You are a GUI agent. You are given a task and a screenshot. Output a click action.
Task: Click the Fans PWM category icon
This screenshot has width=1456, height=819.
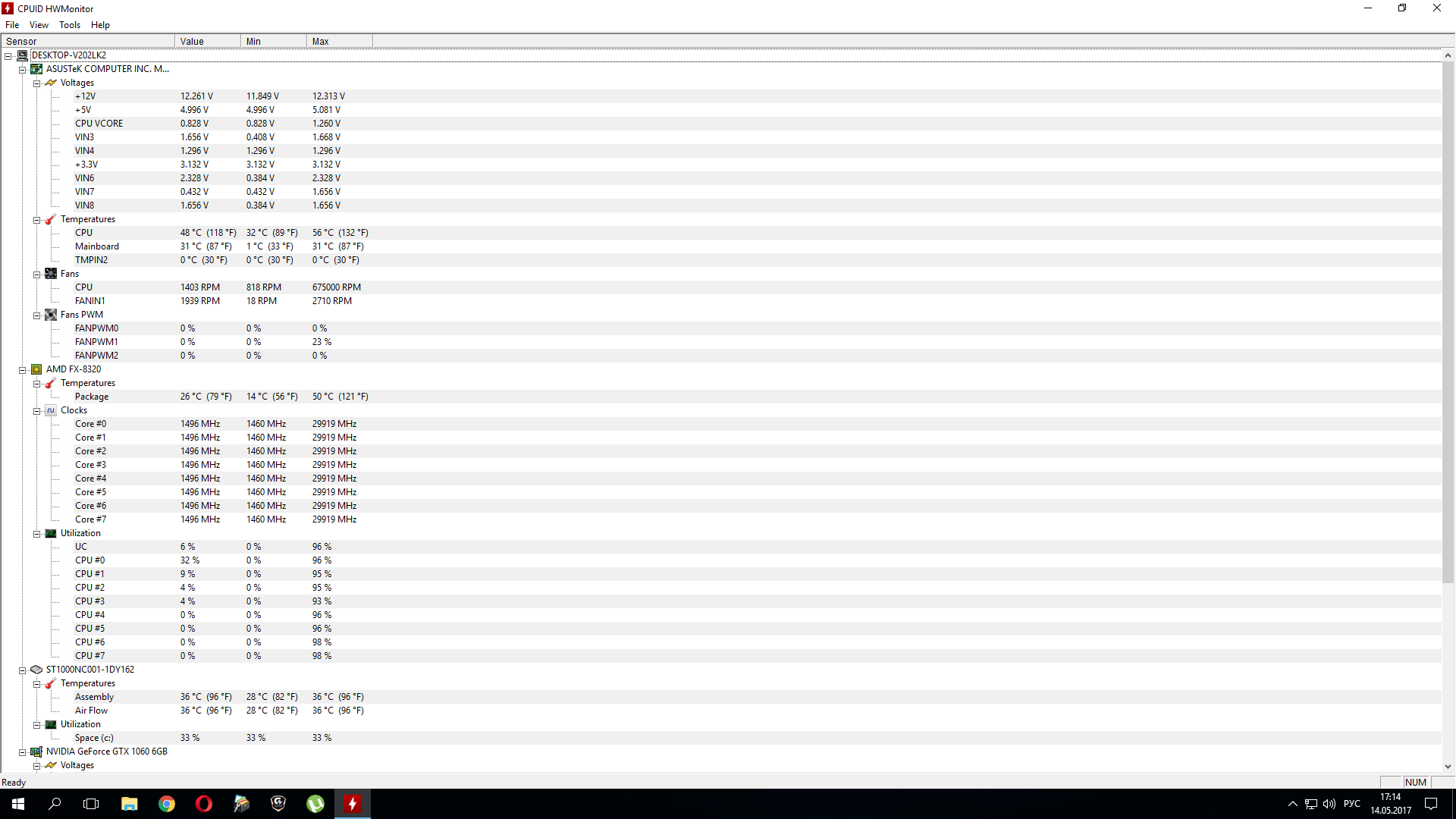tap(51, 315)
